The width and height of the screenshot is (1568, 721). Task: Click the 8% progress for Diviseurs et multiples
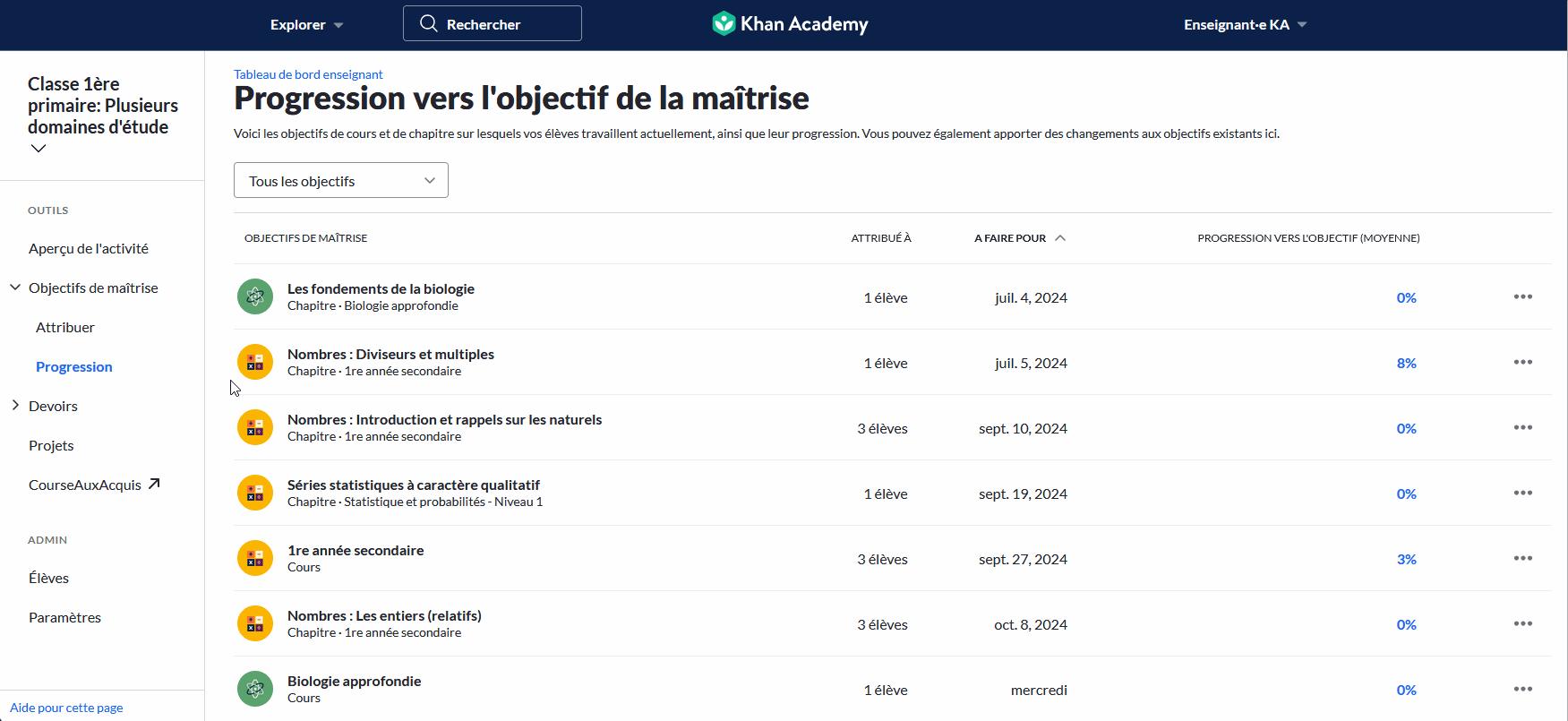[1406, 363]
